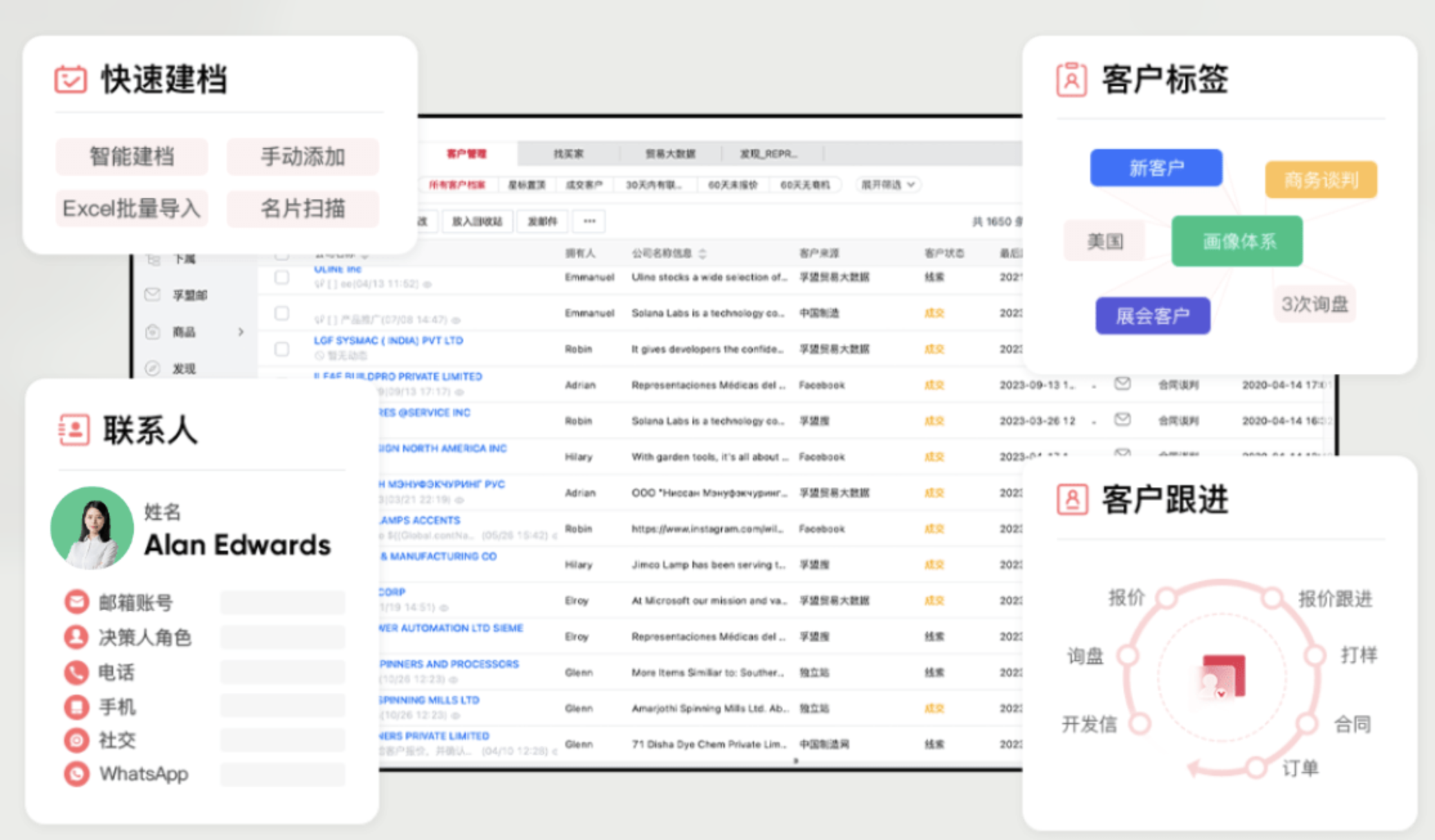
Task: Click the 客户跟进 panel icon
Action: [1072, 500]
